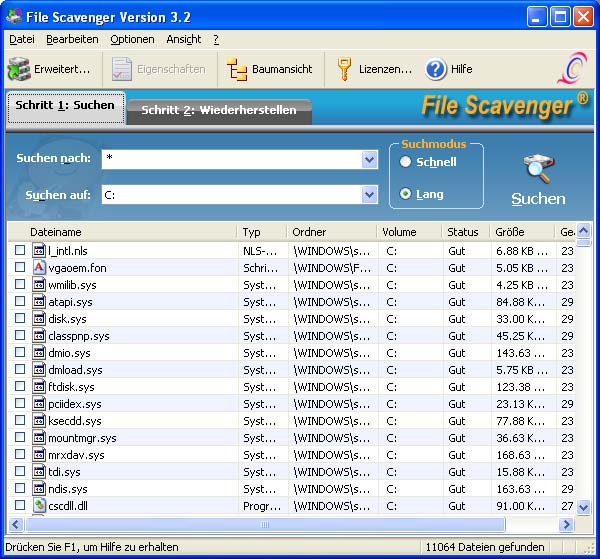Click the file icon of mrxdav.sys
The image size is (600, 559).
39,455
